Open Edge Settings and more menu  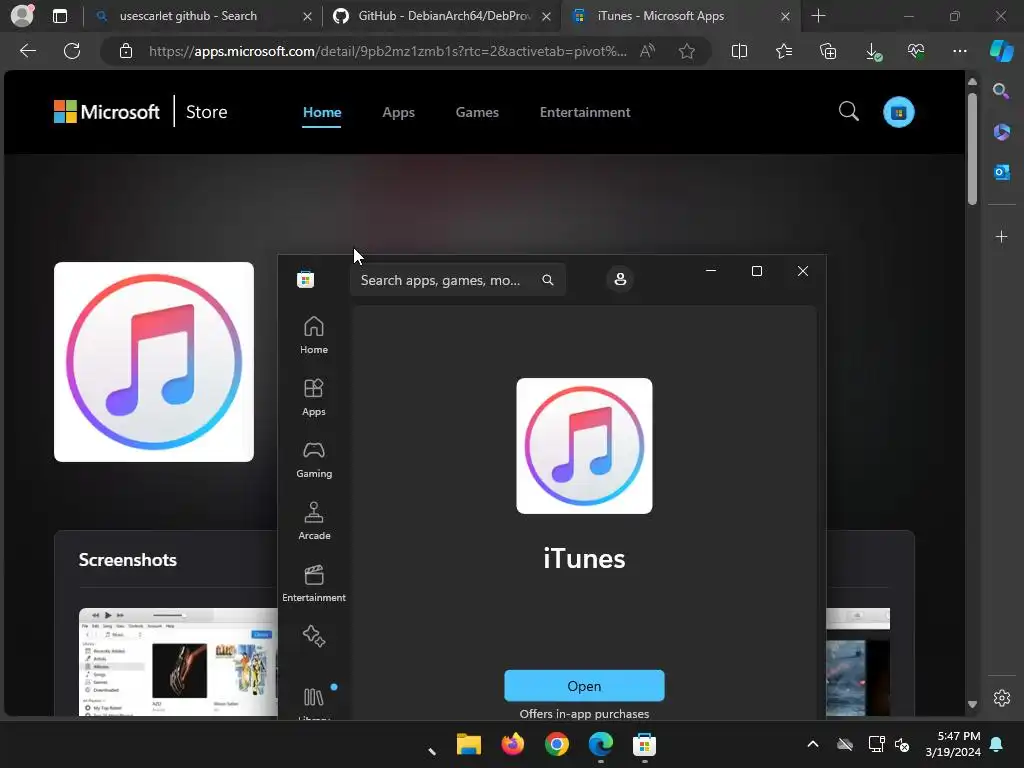(959, 51)
